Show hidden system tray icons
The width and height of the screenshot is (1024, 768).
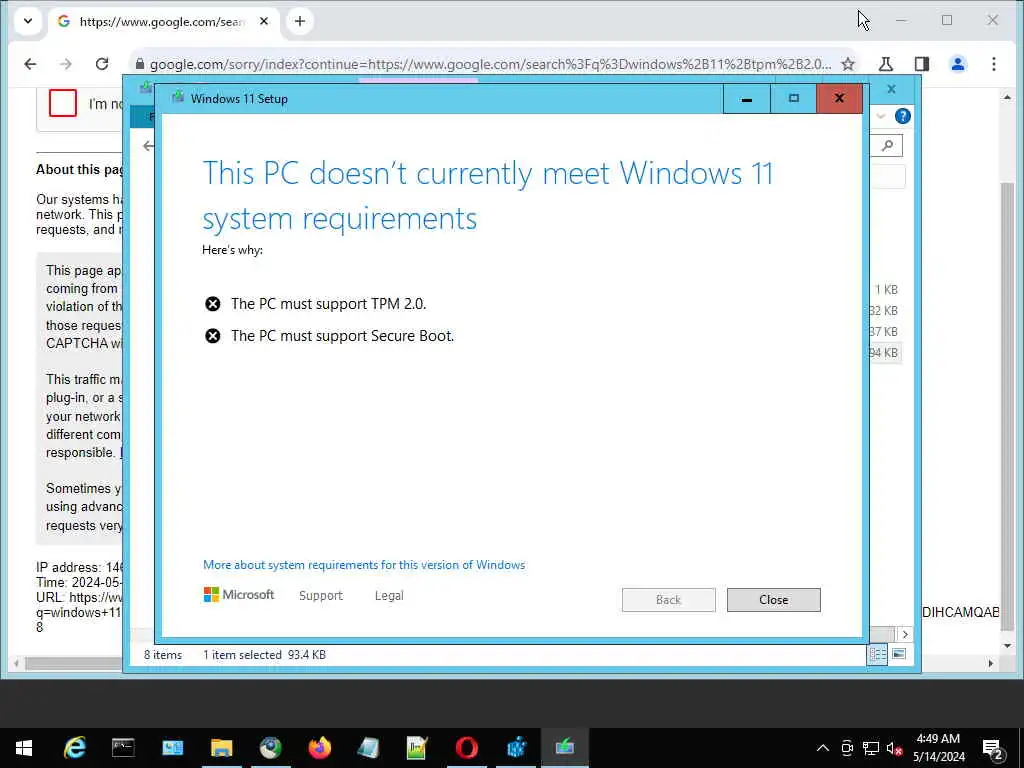(823, 748)
